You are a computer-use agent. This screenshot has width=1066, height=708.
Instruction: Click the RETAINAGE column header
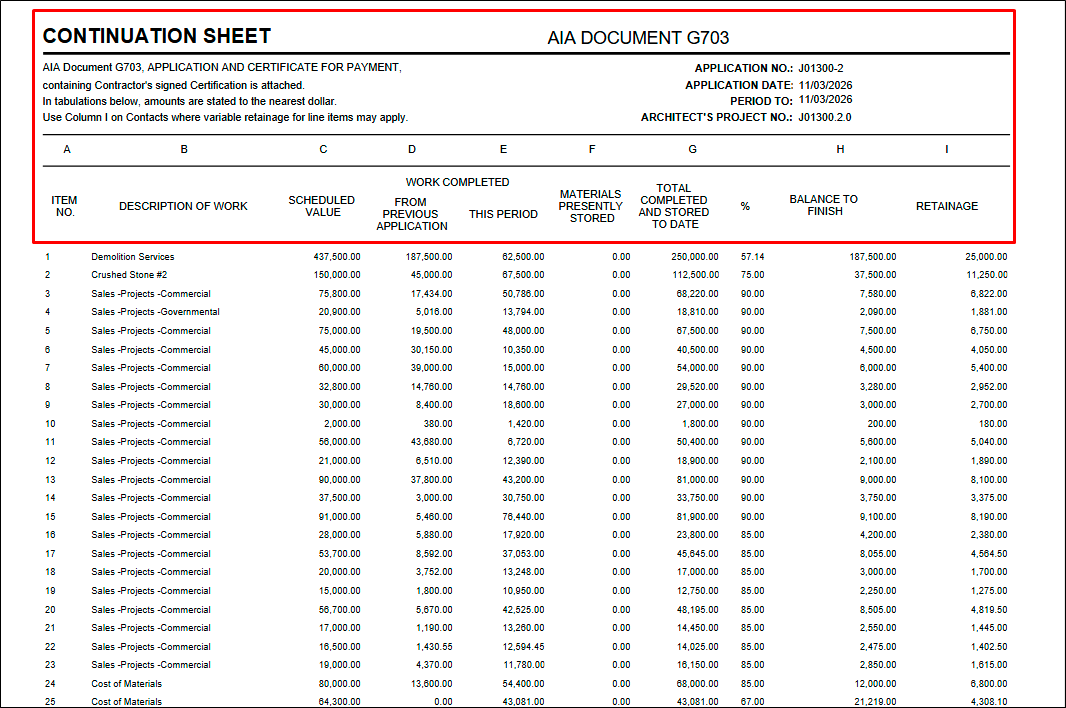click(946, 206)
